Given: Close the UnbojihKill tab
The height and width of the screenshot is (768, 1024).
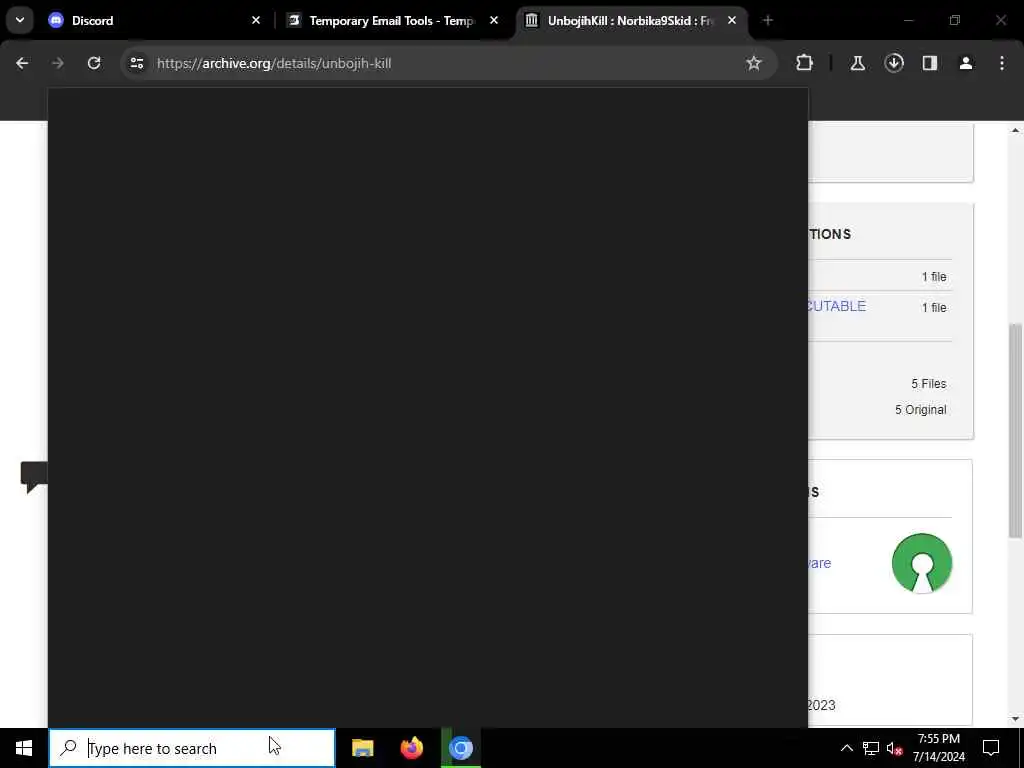Looking at the screenshot, I should coord(732,20).
